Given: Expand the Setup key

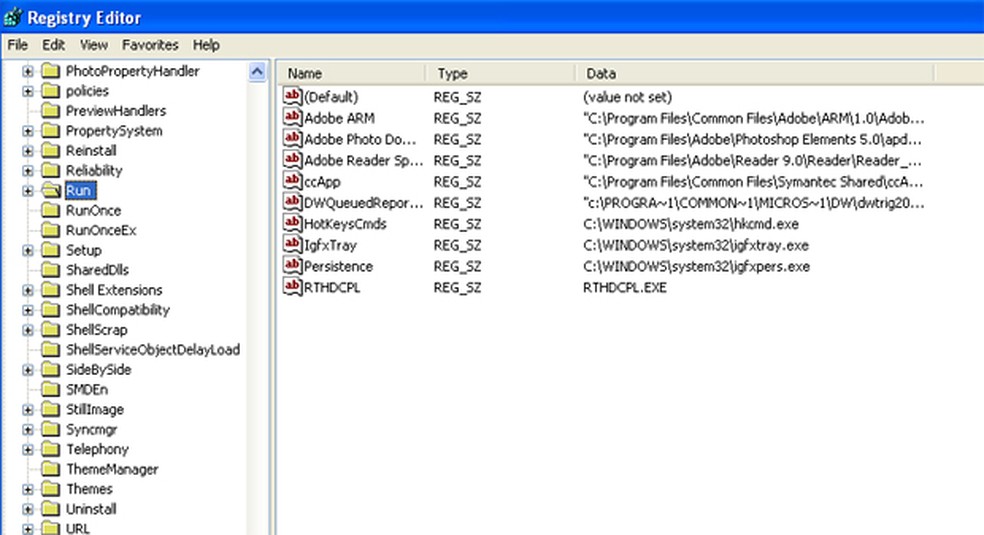Looking at the screenshot, I should coord(28,251).
